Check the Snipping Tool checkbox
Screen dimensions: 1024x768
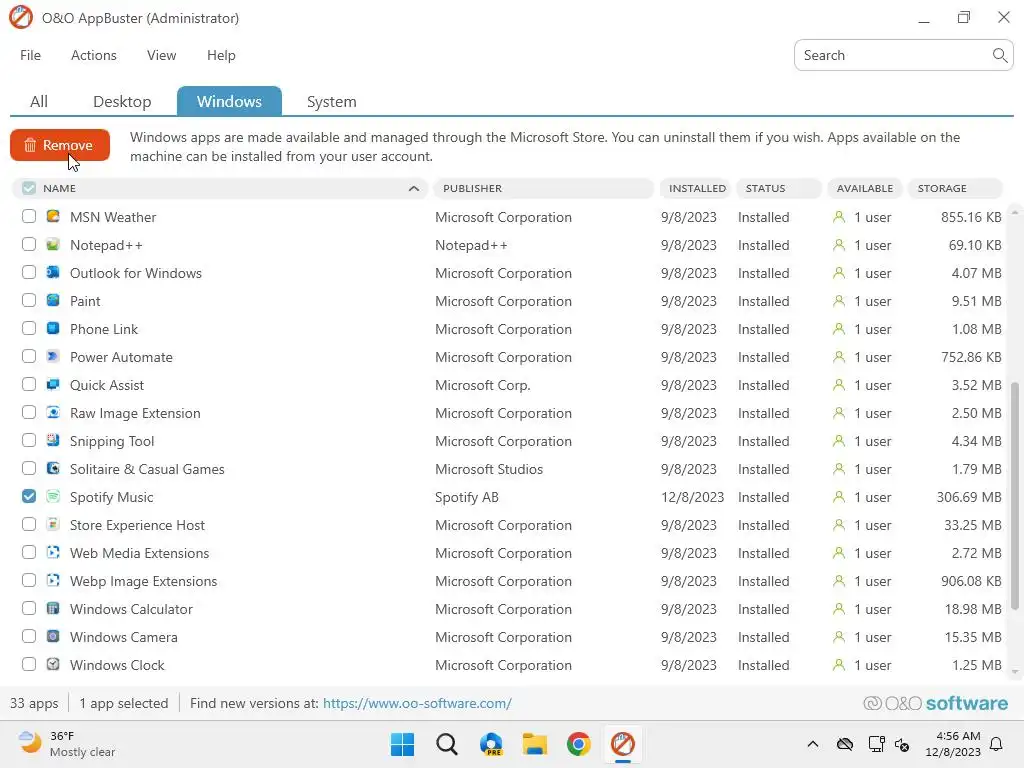[x=29, y=441]
